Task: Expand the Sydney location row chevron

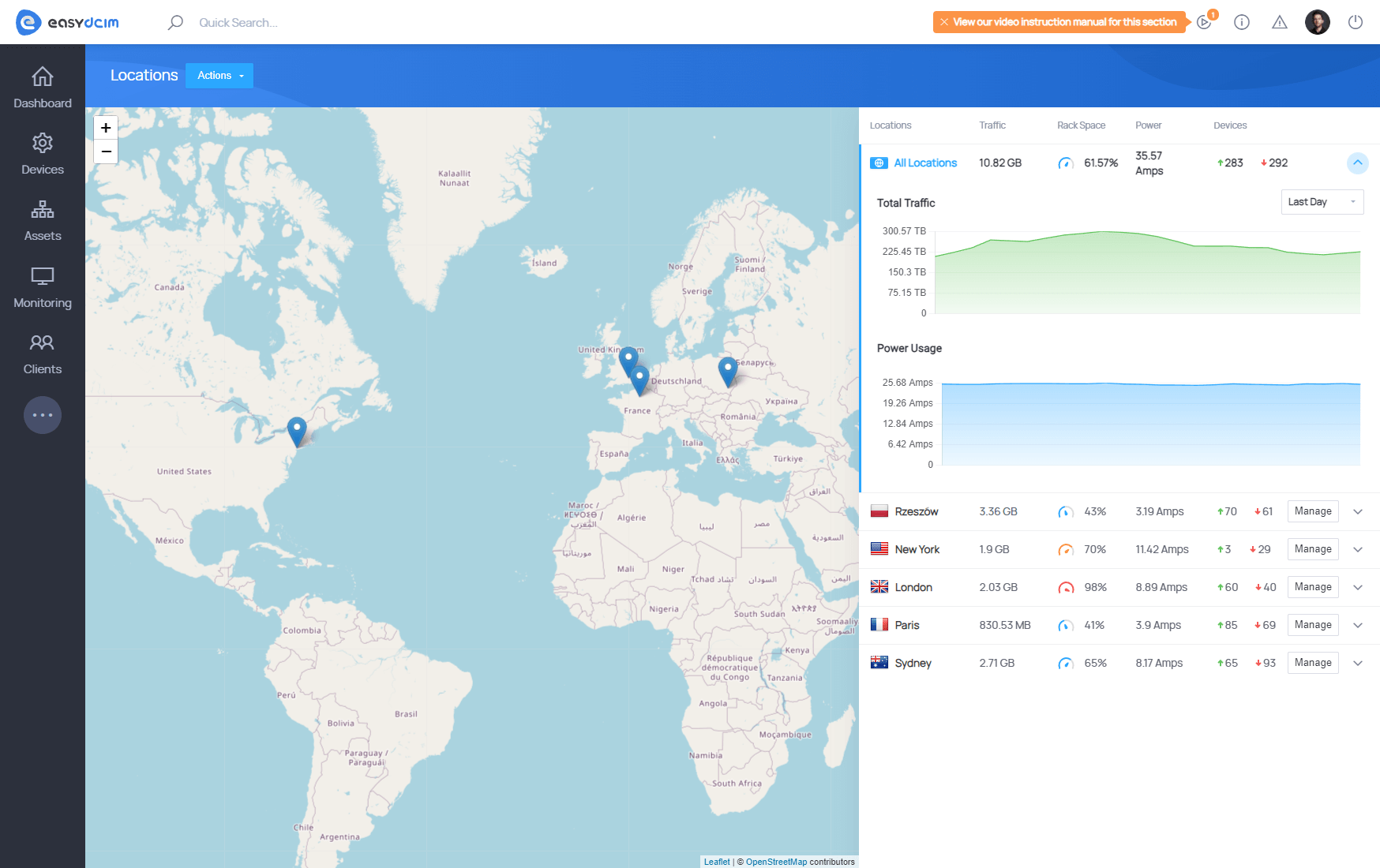Action: click(x=1358, y=663)
